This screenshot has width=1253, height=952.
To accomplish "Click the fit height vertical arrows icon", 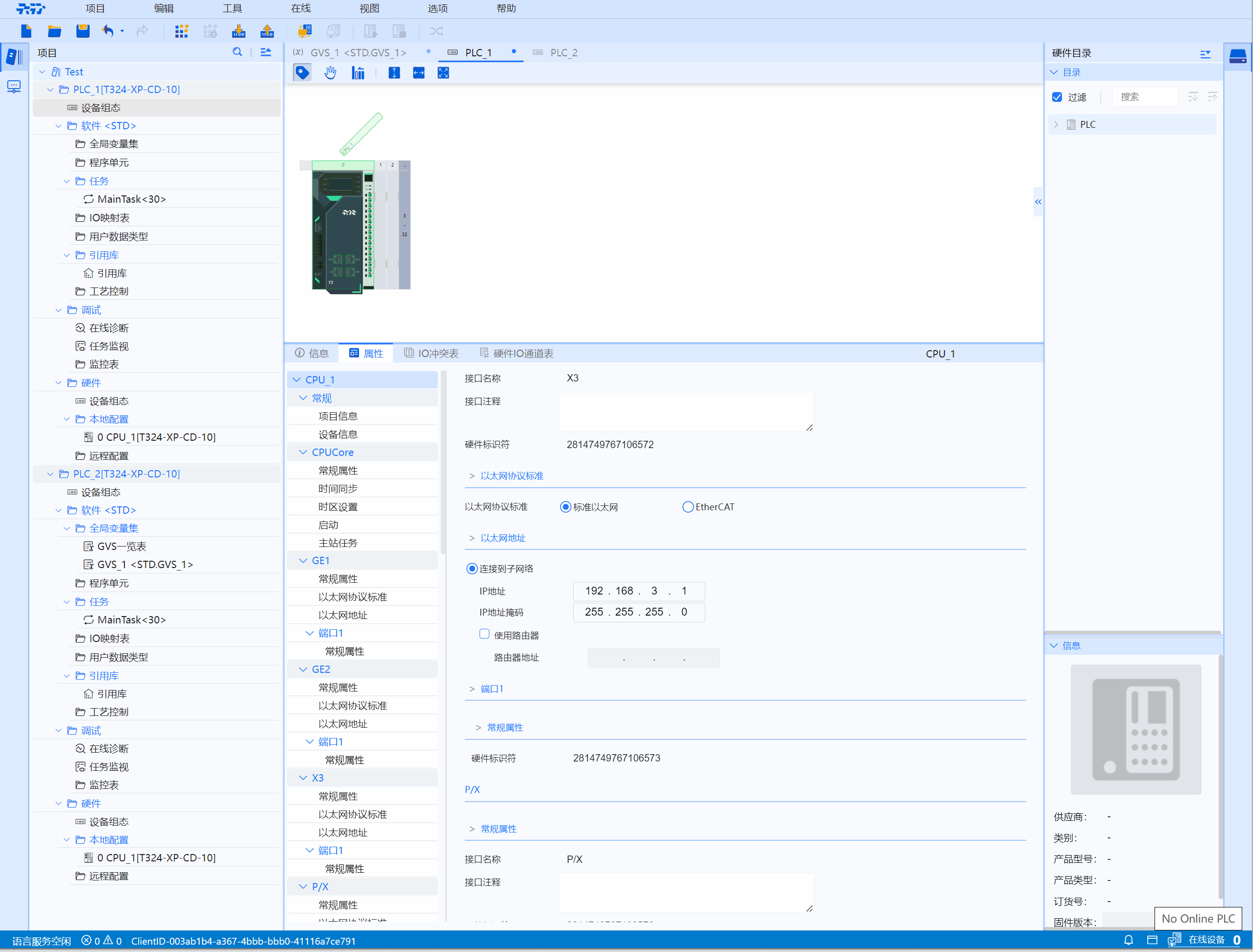I will (x=394, y=72).
